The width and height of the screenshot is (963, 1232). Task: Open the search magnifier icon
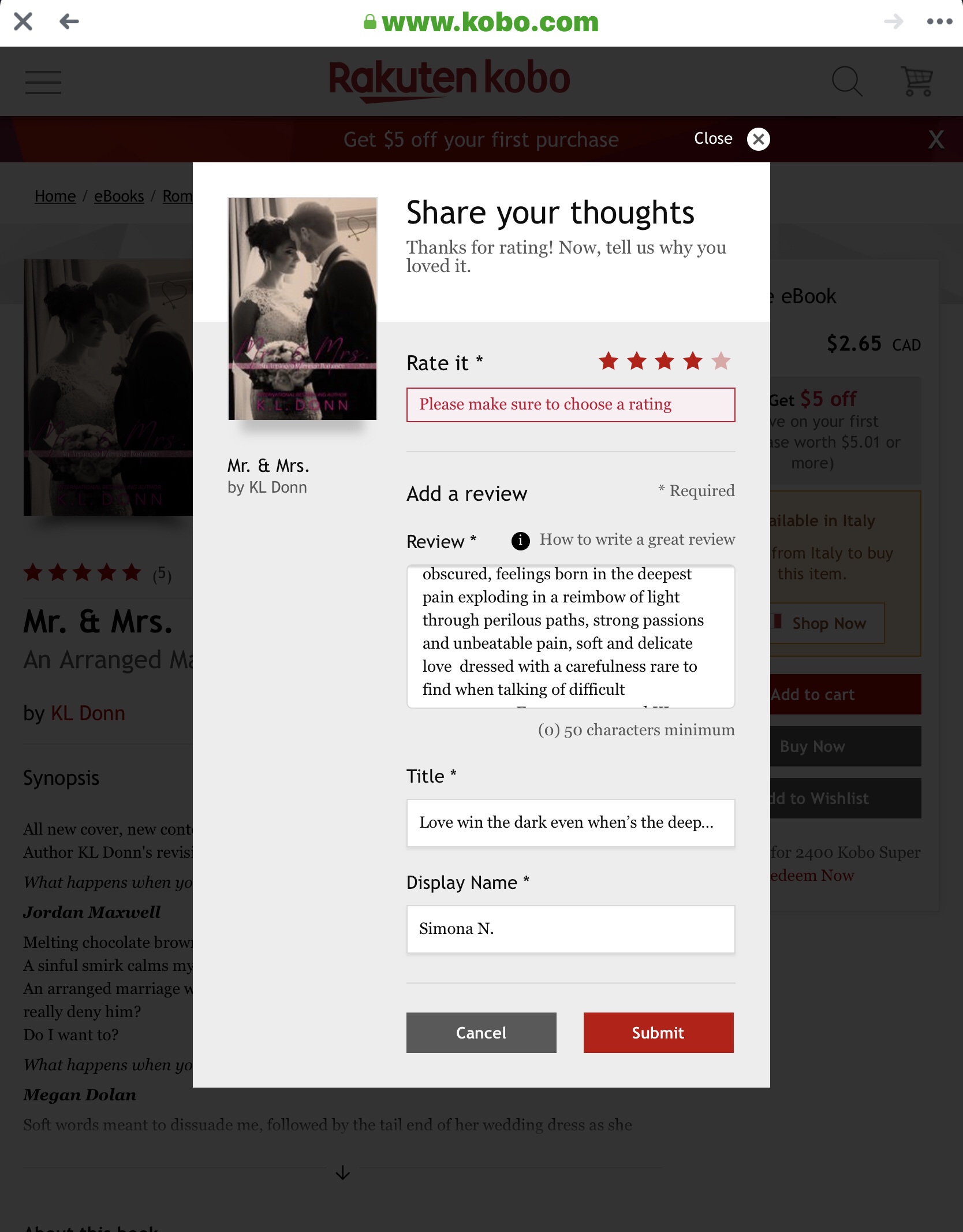pos(847,81)
